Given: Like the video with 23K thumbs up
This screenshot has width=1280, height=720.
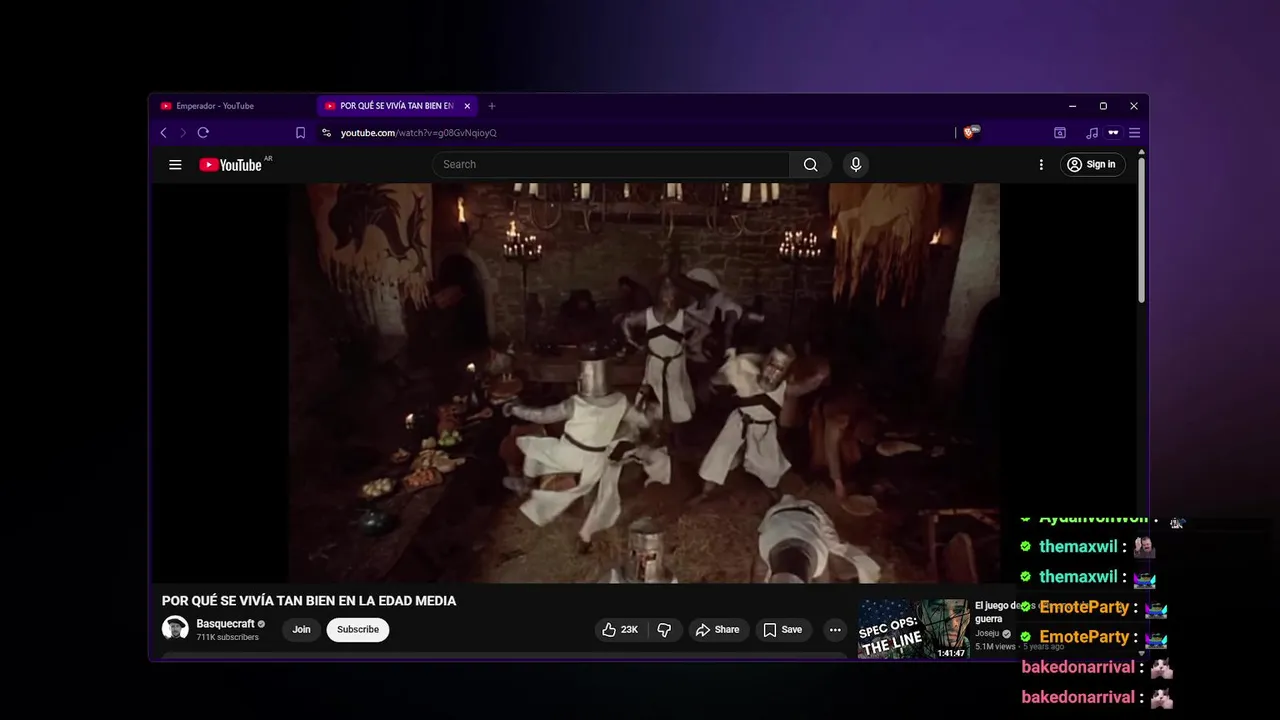Looking at the screenshot, I should [620, 630].
